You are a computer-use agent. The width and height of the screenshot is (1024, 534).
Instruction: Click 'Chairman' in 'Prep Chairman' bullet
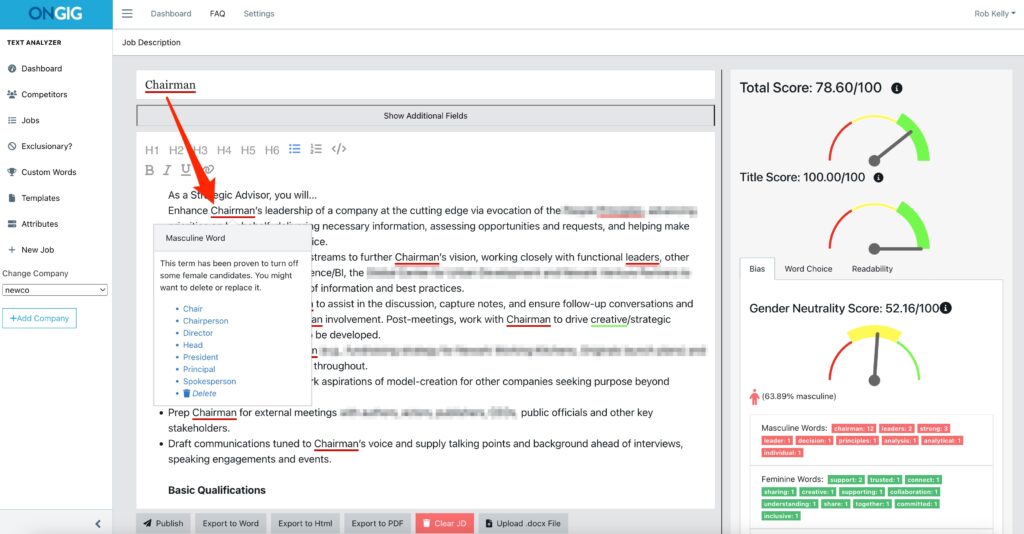pos(214,413)
